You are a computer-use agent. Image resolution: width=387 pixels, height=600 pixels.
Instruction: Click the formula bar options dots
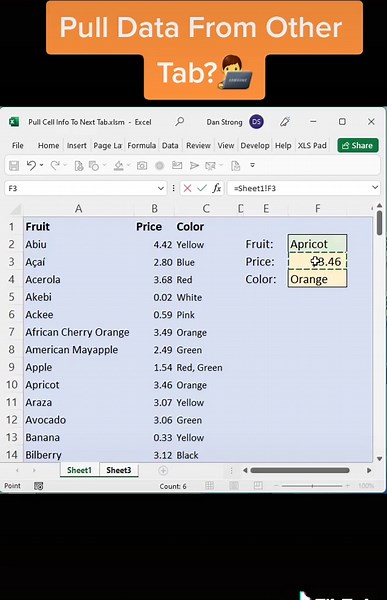point(173,188)
